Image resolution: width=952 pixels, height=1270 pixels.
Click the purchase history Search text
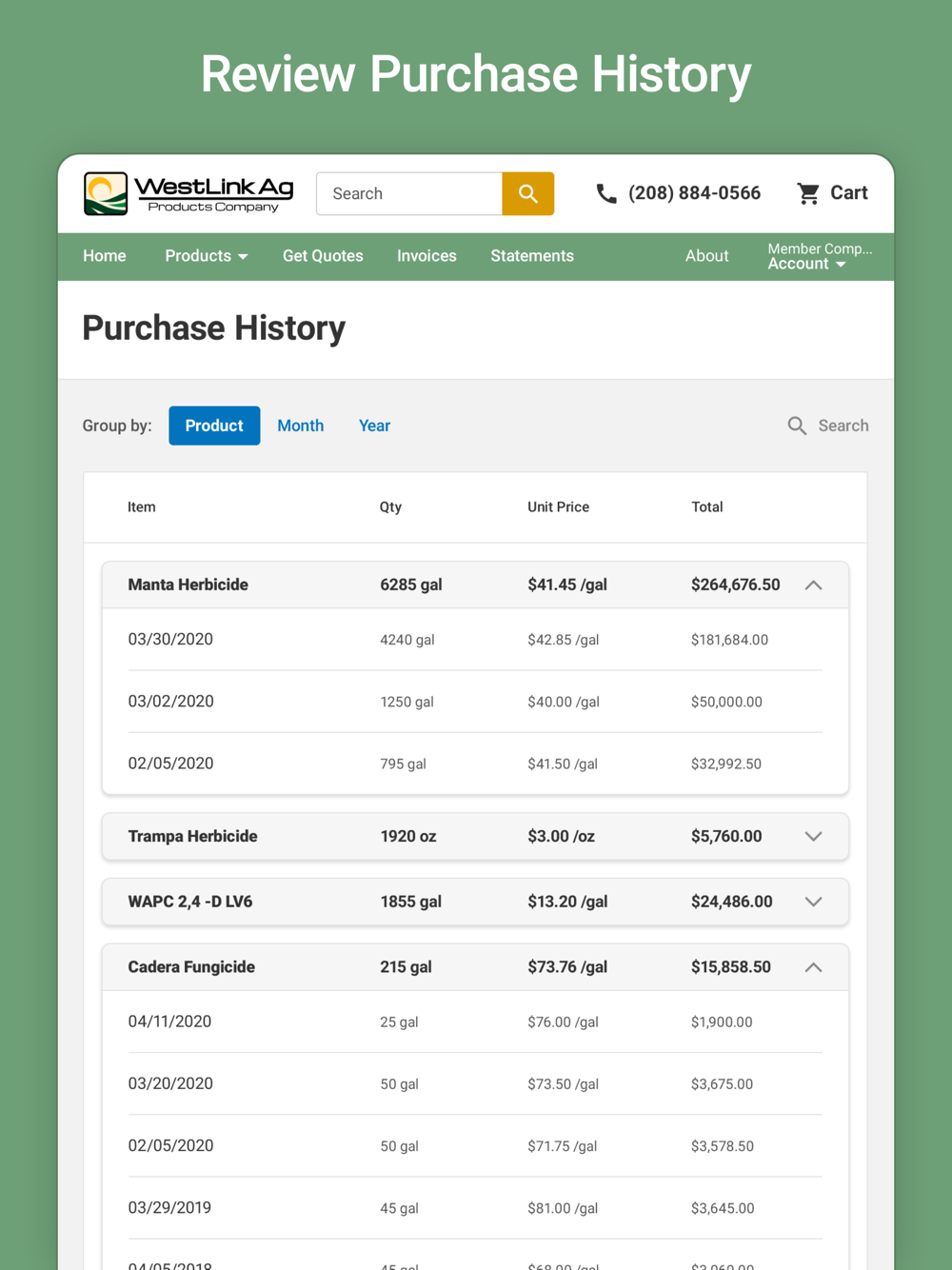(843, 426)
